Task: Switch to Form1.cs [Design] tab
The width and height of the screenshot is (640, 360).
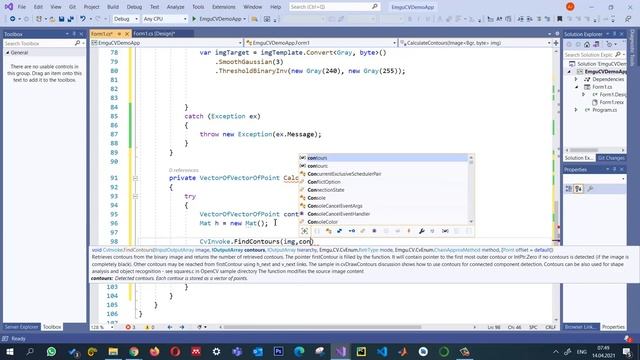Action: pyautogui.click(x=154, y=33)
